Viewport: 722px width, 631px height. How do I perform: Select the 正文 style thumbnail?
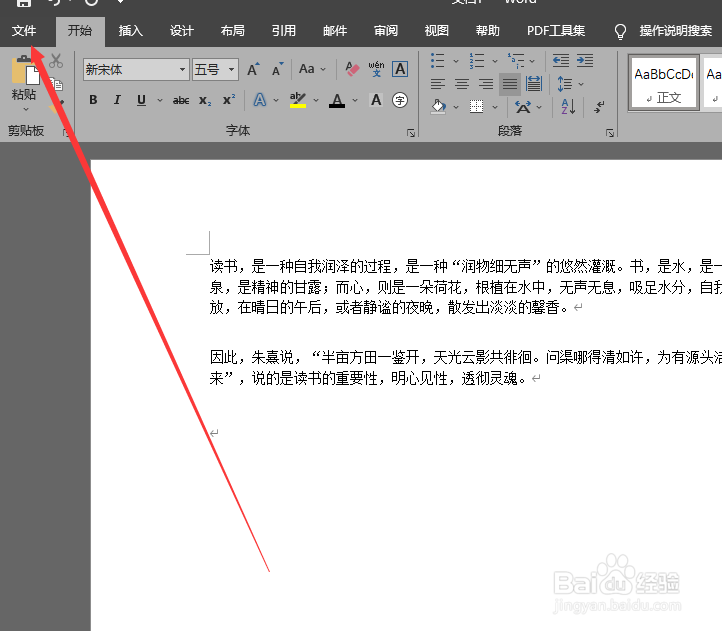(664, 84)
